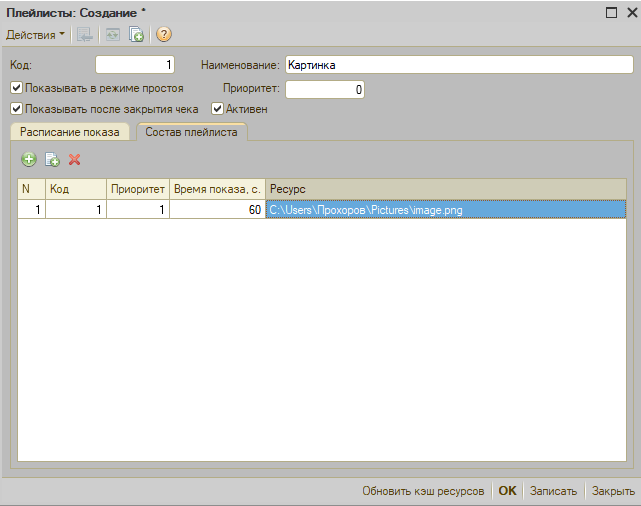Select the image.png resource cell
641x506 pixels.
(x=445, y=210)
